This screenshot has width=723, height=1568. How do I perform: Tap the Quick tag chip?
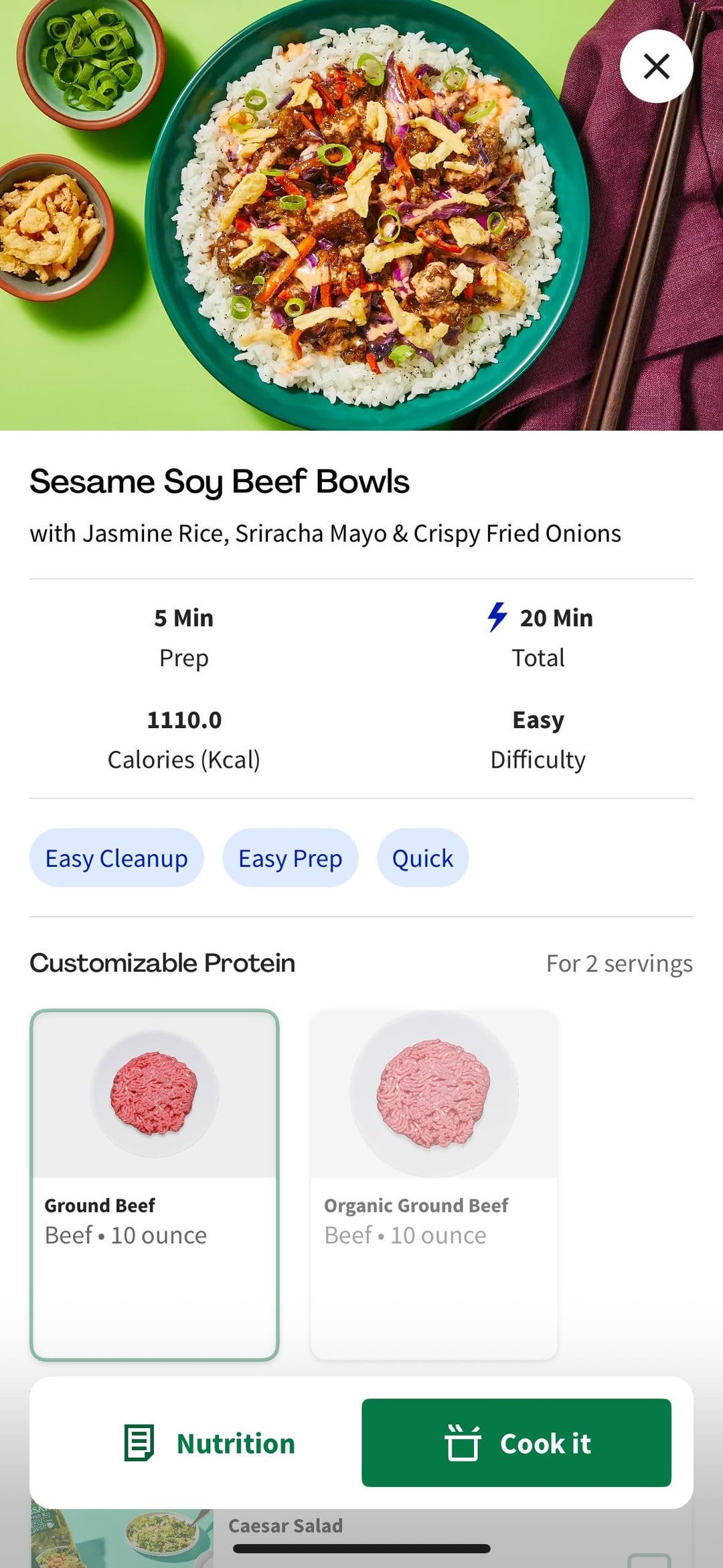[x=422, y=858]
